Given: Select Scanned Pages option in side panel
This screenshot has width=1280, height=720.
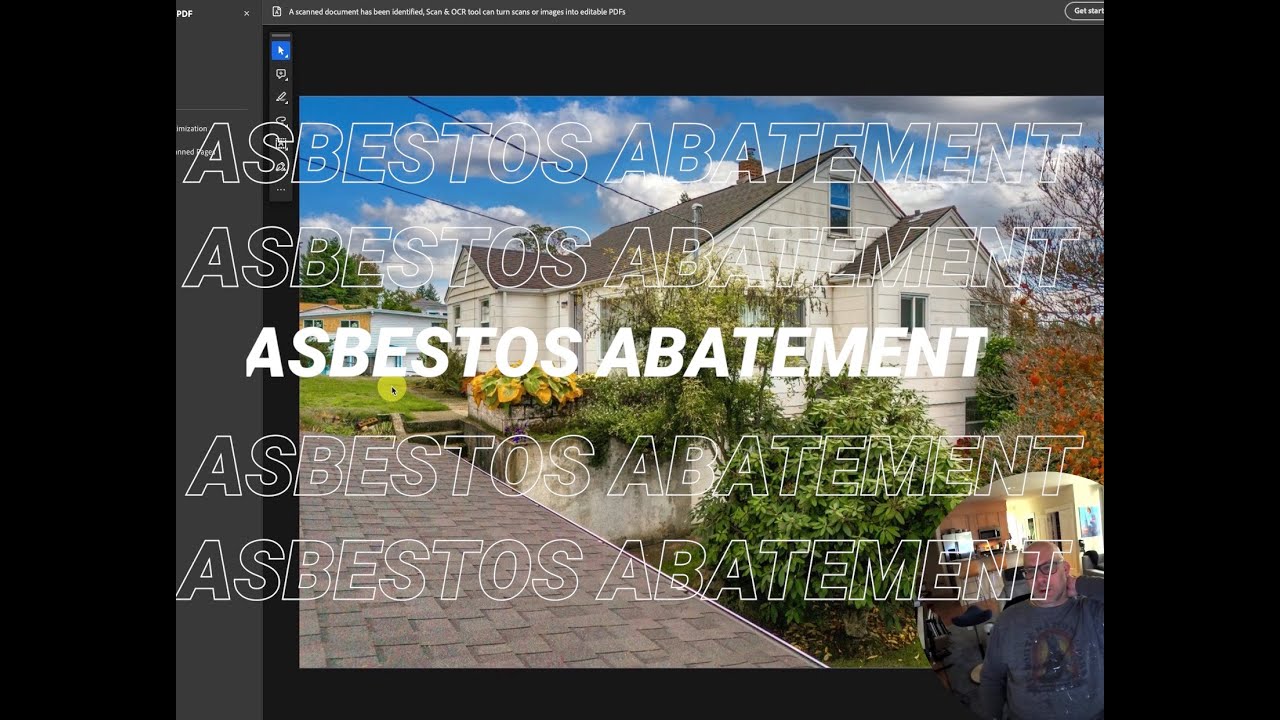Looking at the screenshot, I should pos(195,152).
